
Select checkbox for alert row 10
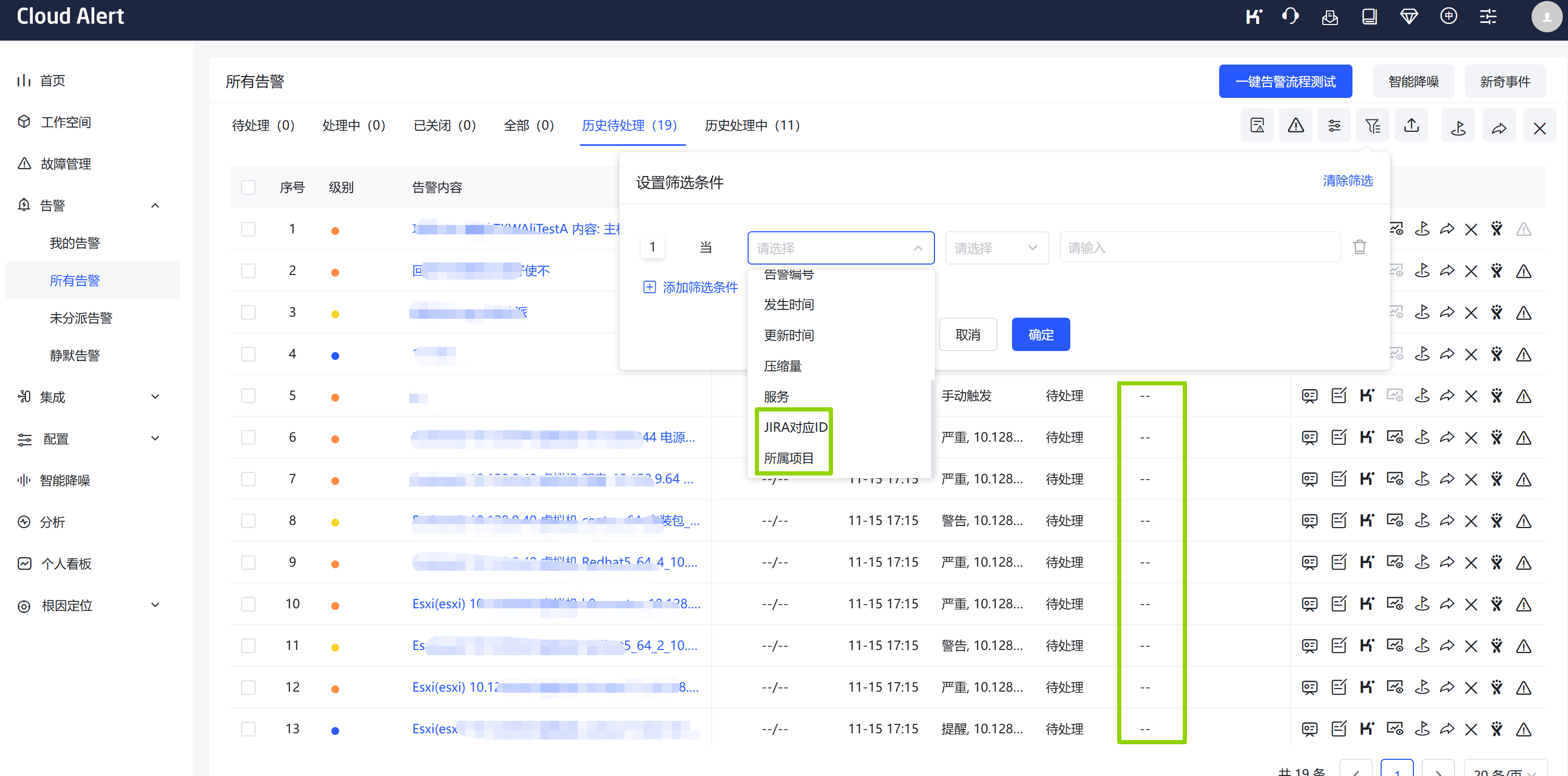(248, 604)
